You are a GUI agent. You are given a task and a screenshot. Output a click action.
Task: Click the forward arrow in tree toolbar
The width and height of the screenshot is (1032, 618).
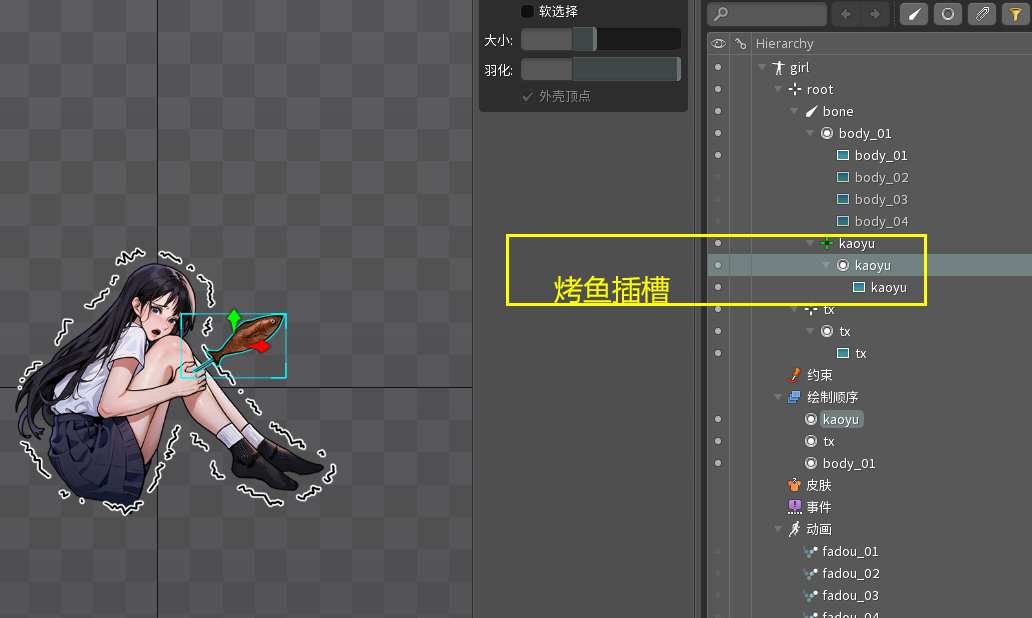[875, 14]
